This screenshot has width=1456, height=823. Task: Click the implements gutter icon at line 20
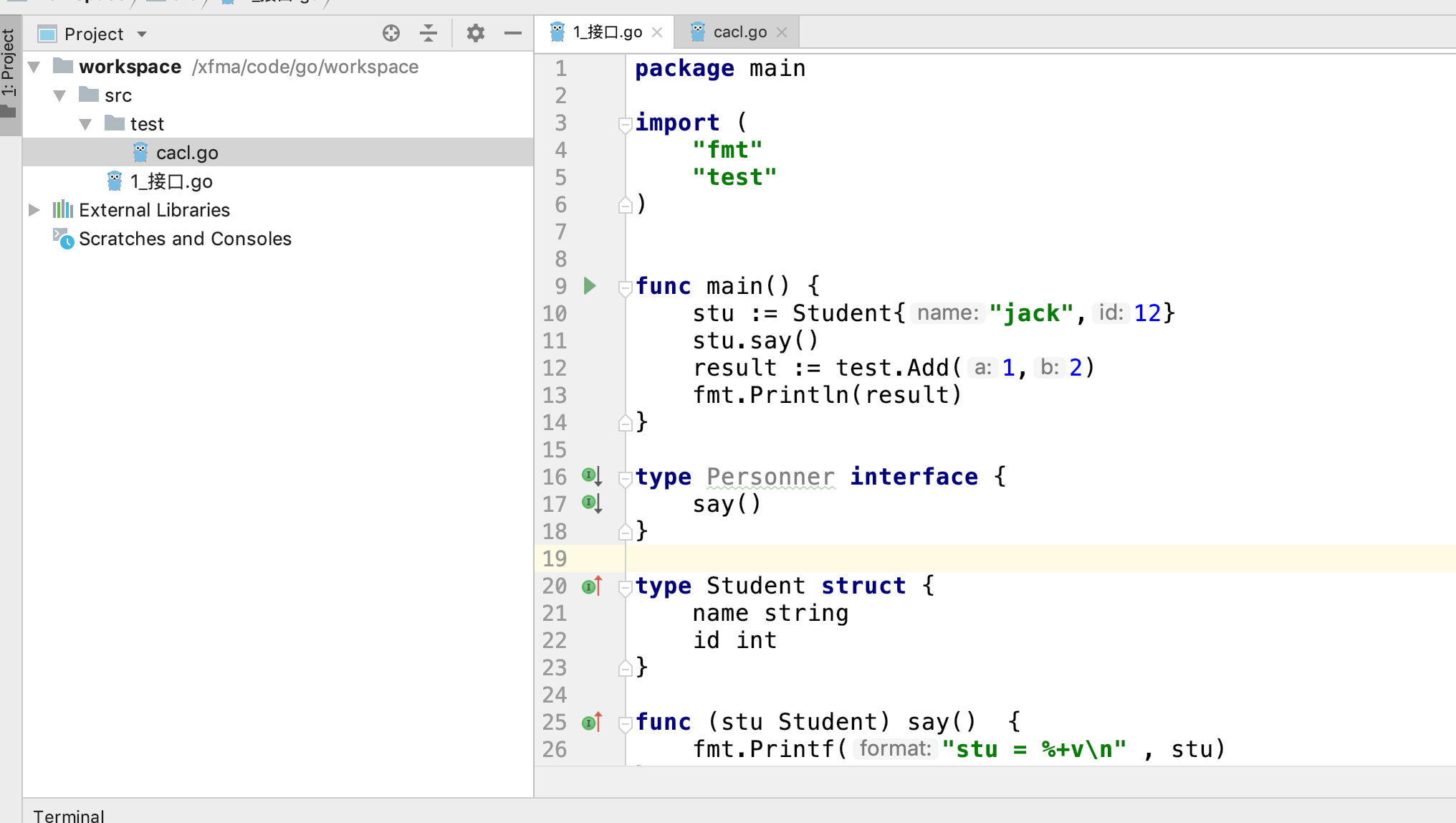click(591, 586)
